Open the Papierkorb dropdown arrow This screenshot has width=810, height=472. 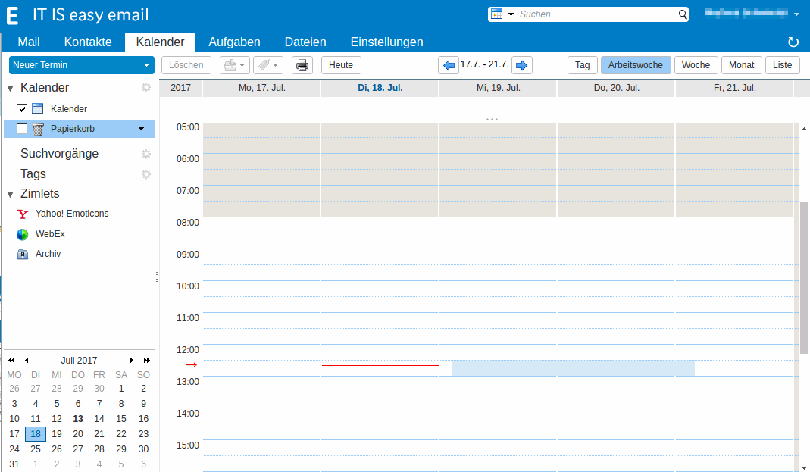click(141, 129)
